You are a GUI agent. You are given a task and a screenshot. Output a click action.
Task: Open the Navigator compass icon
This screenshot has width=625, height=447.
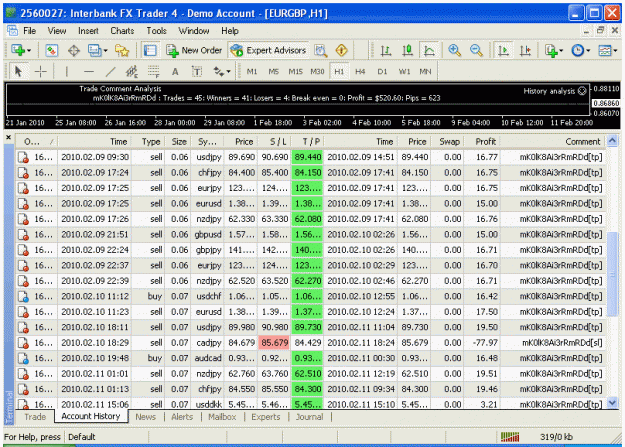pyautogui.click(x=74, y=50)
